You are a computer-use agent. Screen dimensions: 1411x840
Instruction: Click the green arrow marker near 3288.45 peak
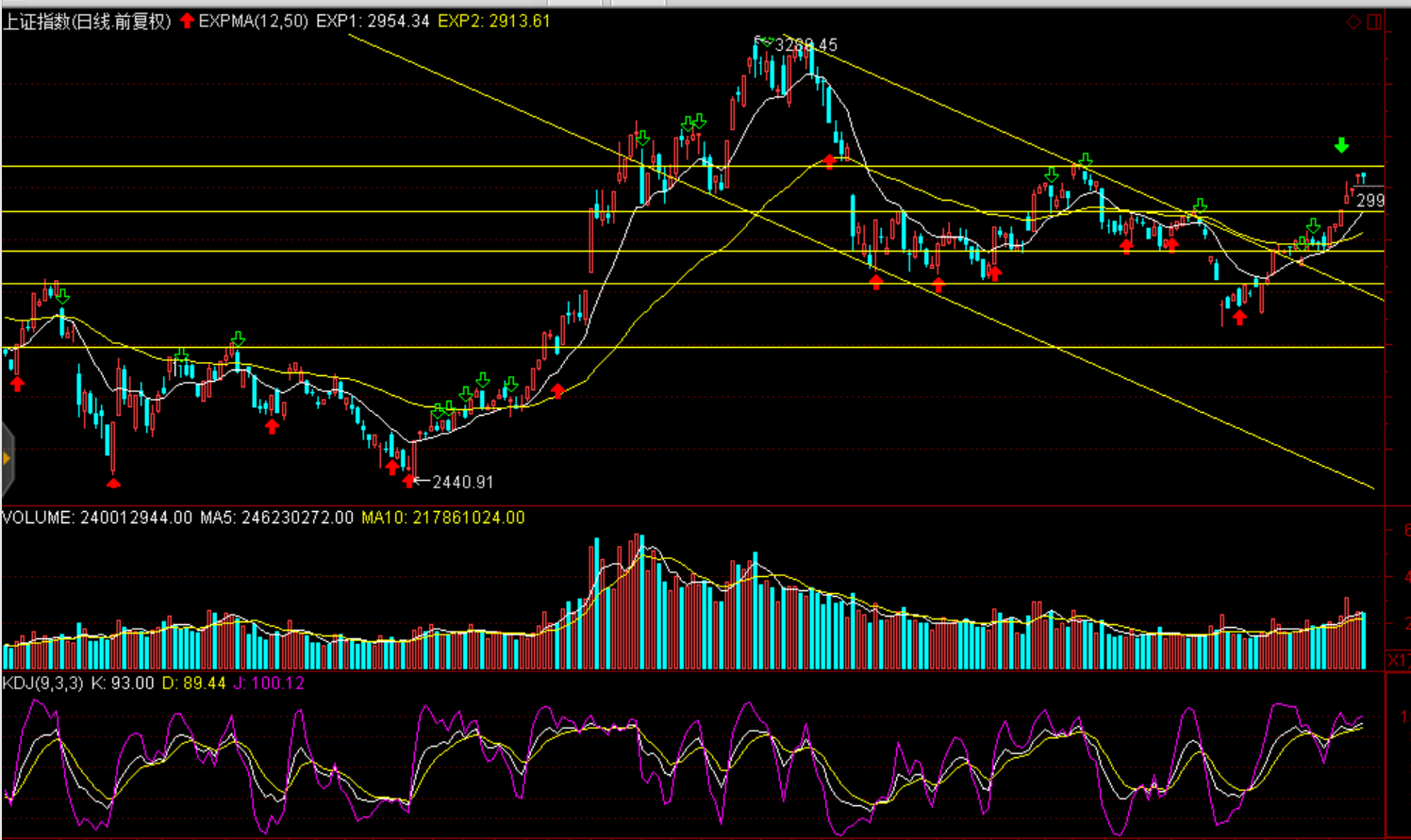(766, 41)
